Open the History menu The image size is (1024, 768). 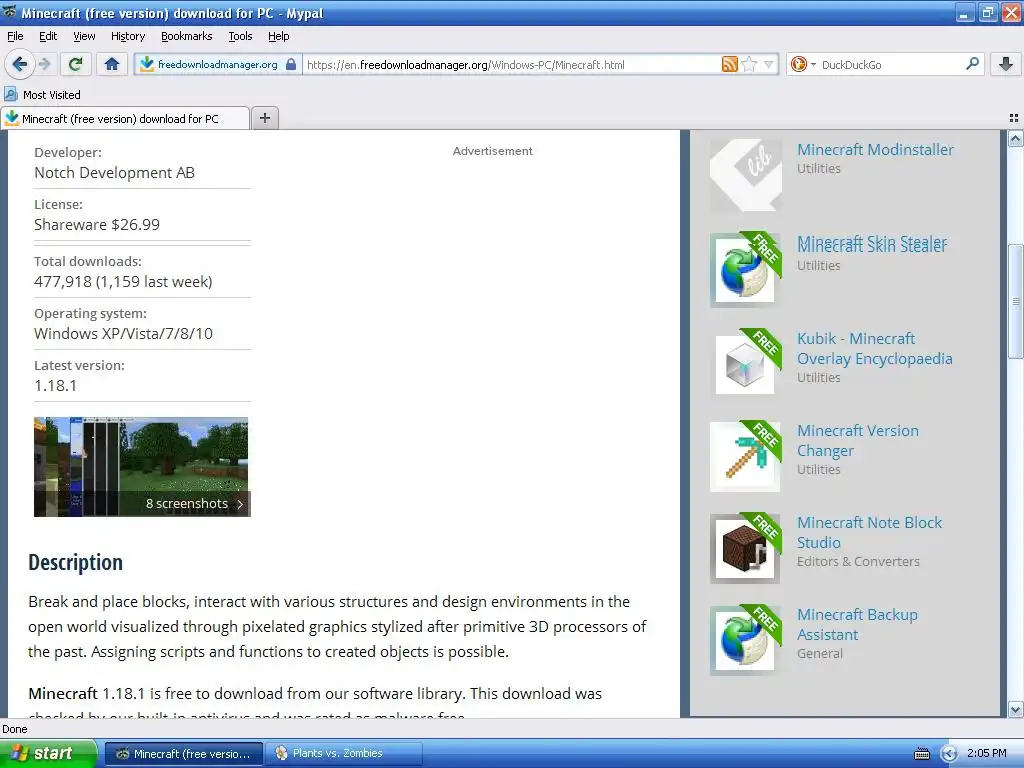tap(127, 36)
